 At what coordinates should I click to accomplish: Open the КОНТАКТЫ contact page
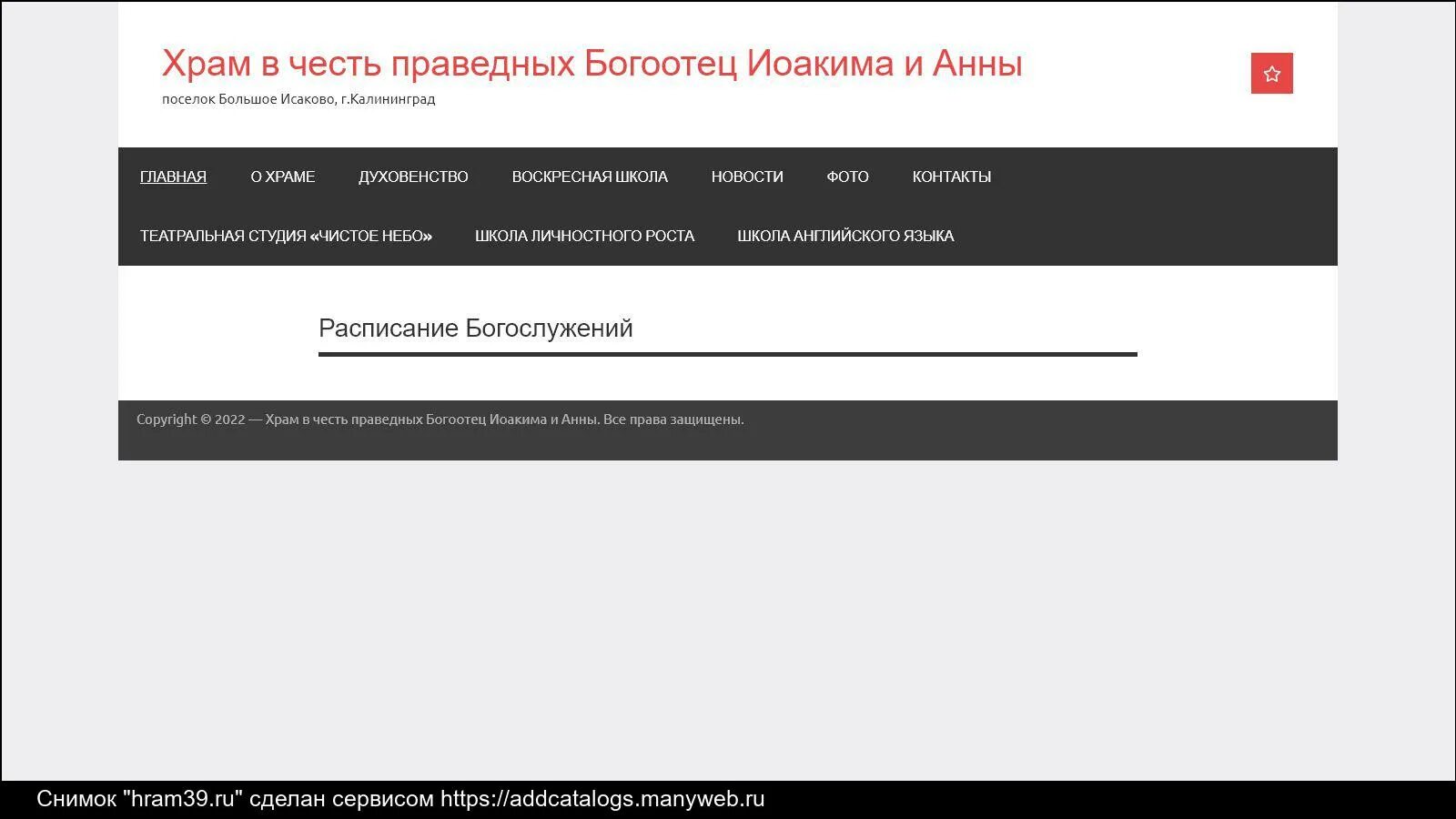tap(952, 177)
